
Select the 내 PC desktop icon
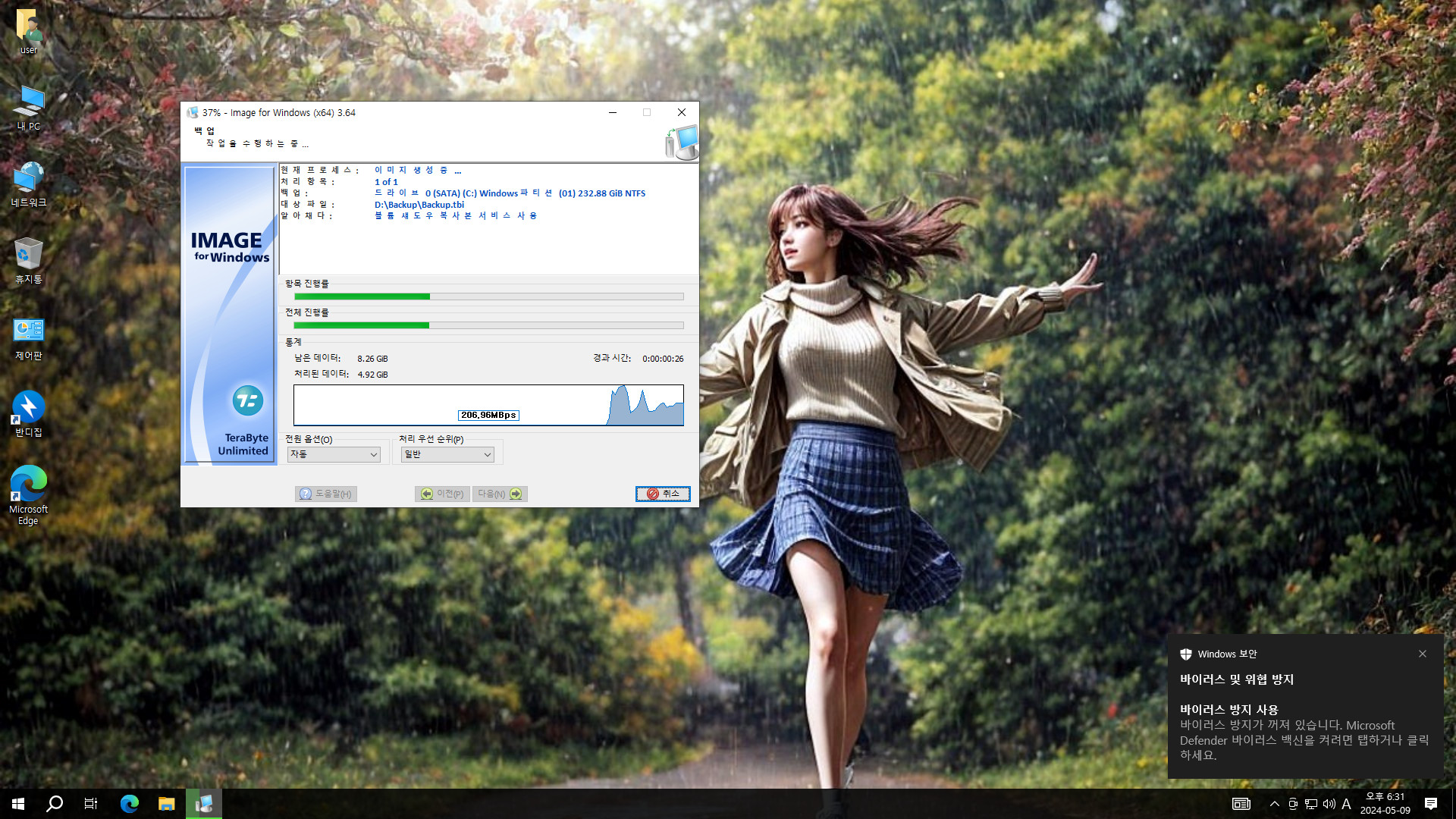pos(29,108)
